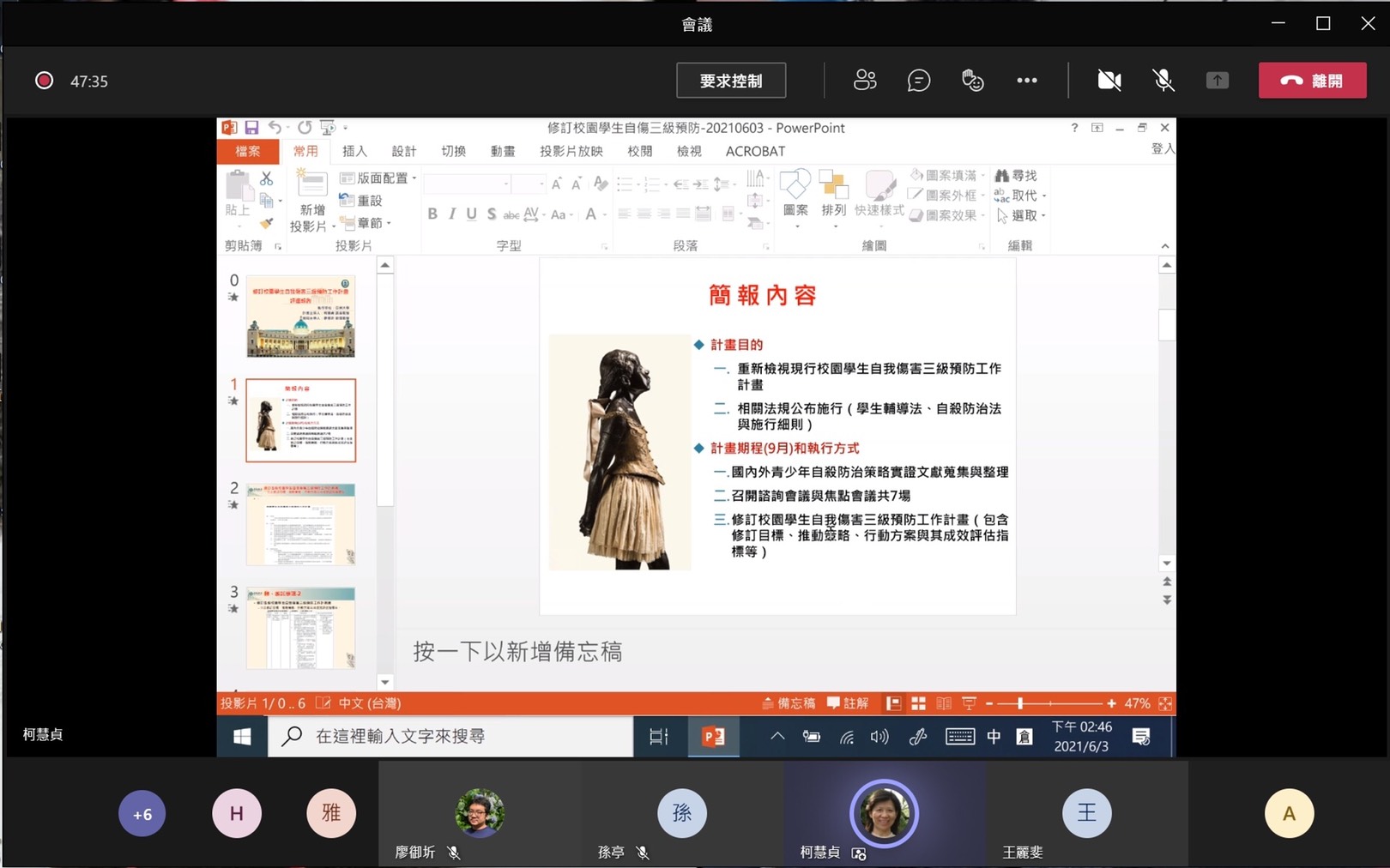This screenshot has height=868, width=1390.
Task: Click the 要求控制 request control button
Action: coord(730,81)
